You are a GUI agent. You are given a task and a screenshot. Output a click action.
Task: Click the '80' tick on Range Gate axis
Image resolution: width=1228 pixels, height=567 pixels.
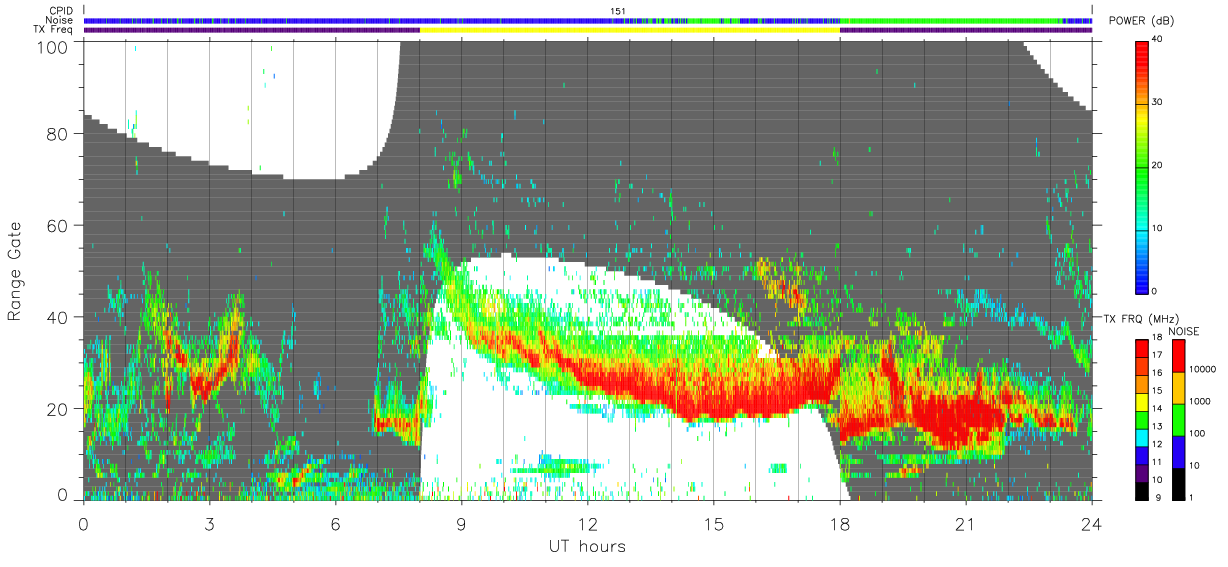58,134
